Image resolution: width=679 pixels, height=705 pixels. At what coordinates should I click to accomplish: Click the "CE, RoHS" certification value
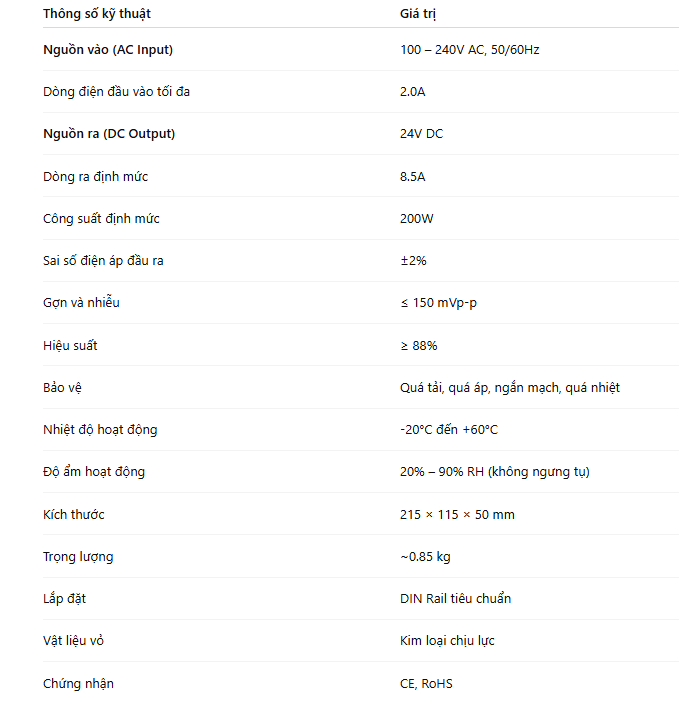click(x=426, y=683)
